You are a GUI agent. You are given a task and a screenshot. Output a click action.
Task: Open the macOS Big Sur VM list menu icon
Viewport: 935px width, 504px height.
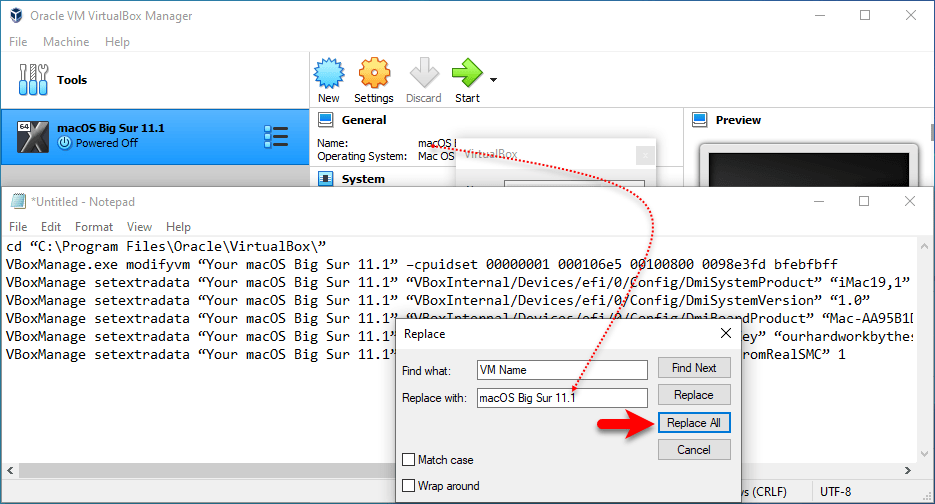[276, 137]
